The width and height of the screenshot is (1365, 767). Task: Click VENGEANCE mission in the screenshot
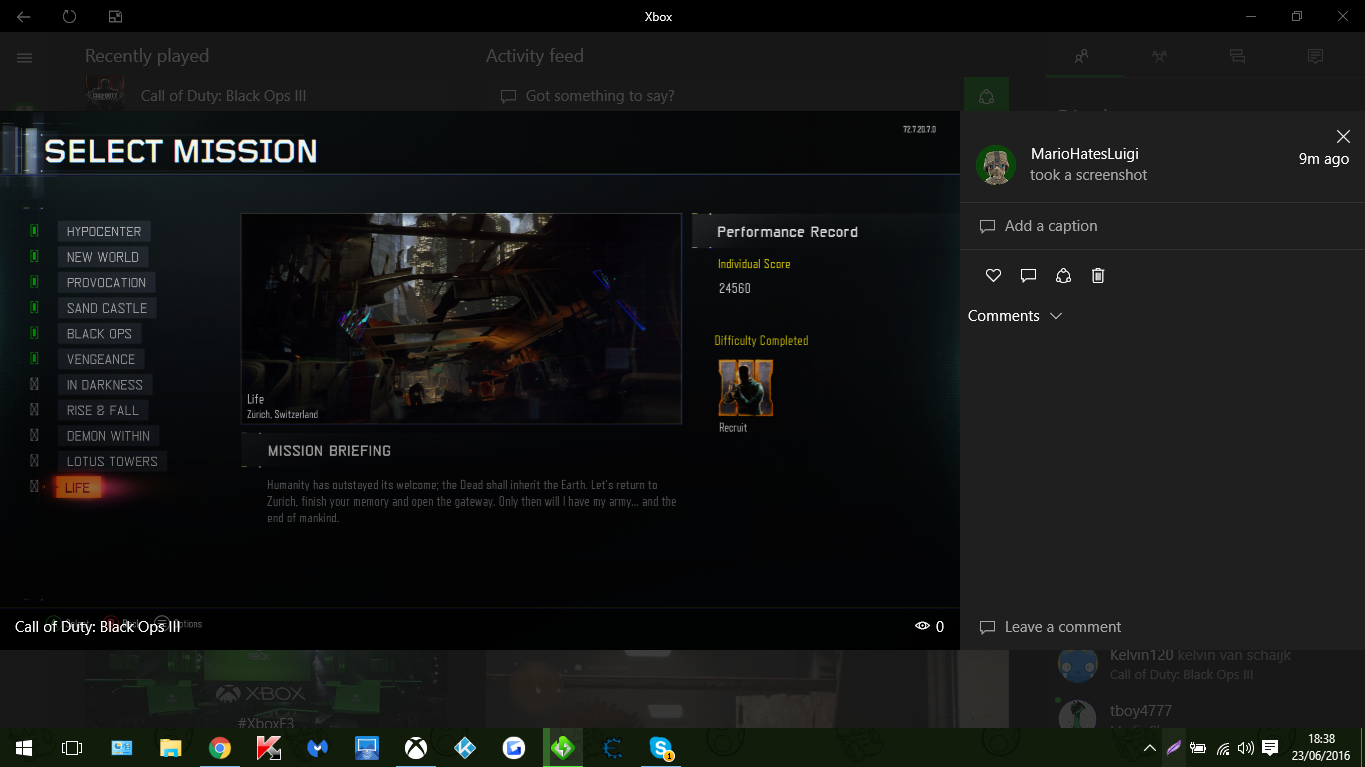[101, 359]
